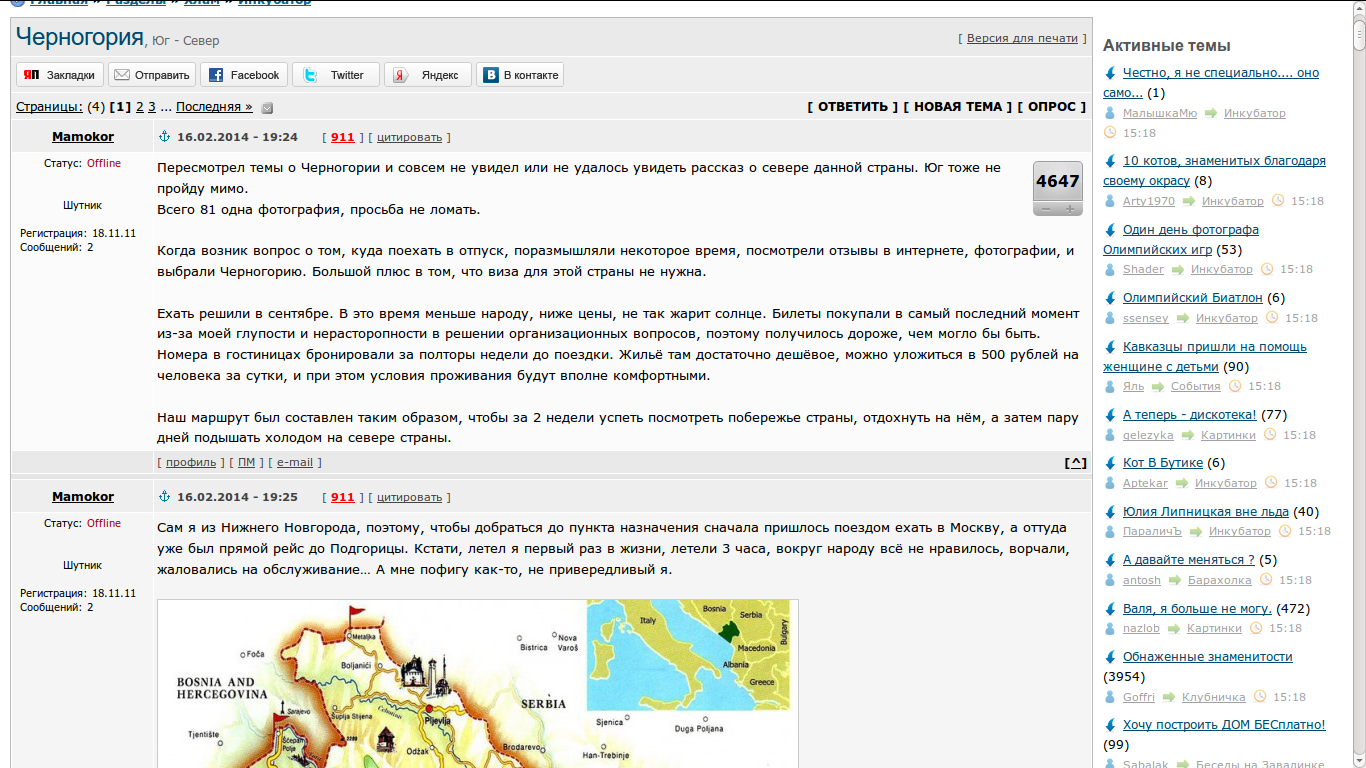
Task: Share the topic via Отправить email button
Action: pos(152,75)
